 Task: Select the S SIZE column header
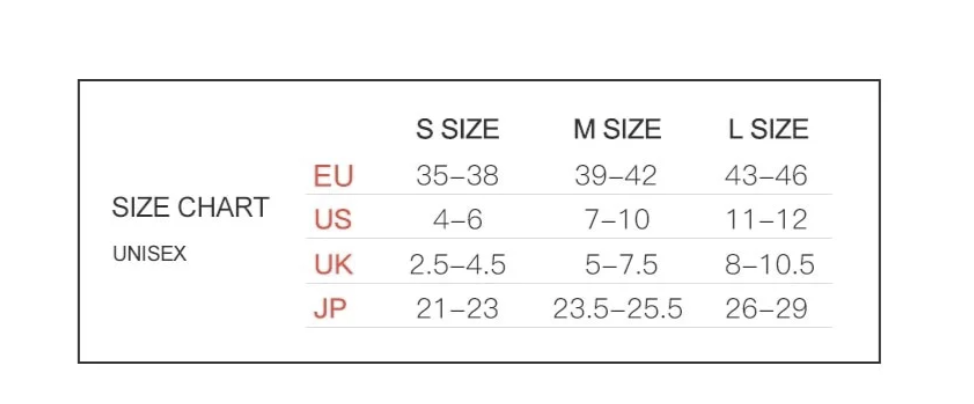click(458, 129)
